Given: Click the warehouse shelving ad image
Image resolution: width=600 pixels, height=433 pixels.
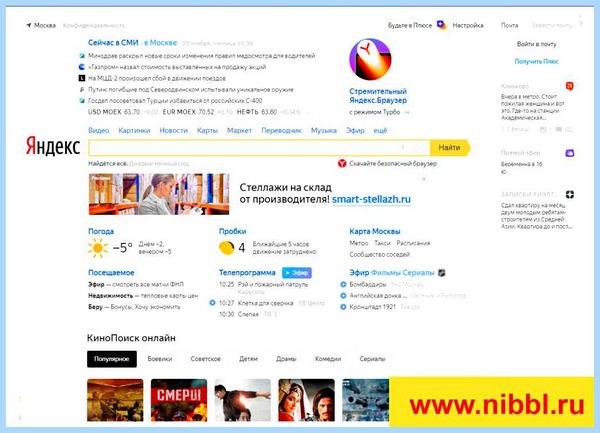Looking at the screenshot, I should coord(159,194).
